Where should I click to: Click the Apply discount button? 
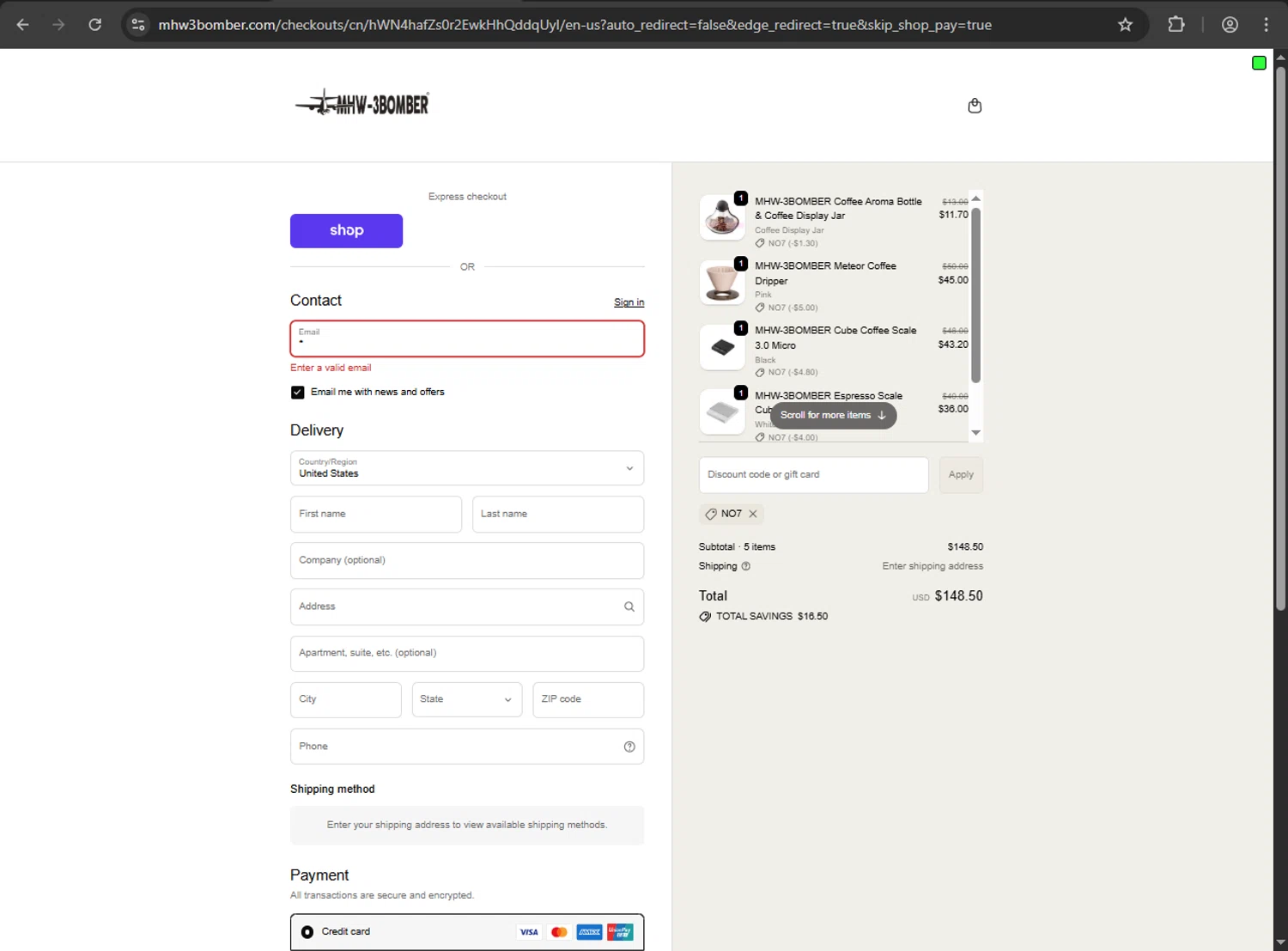click(961, 475)
